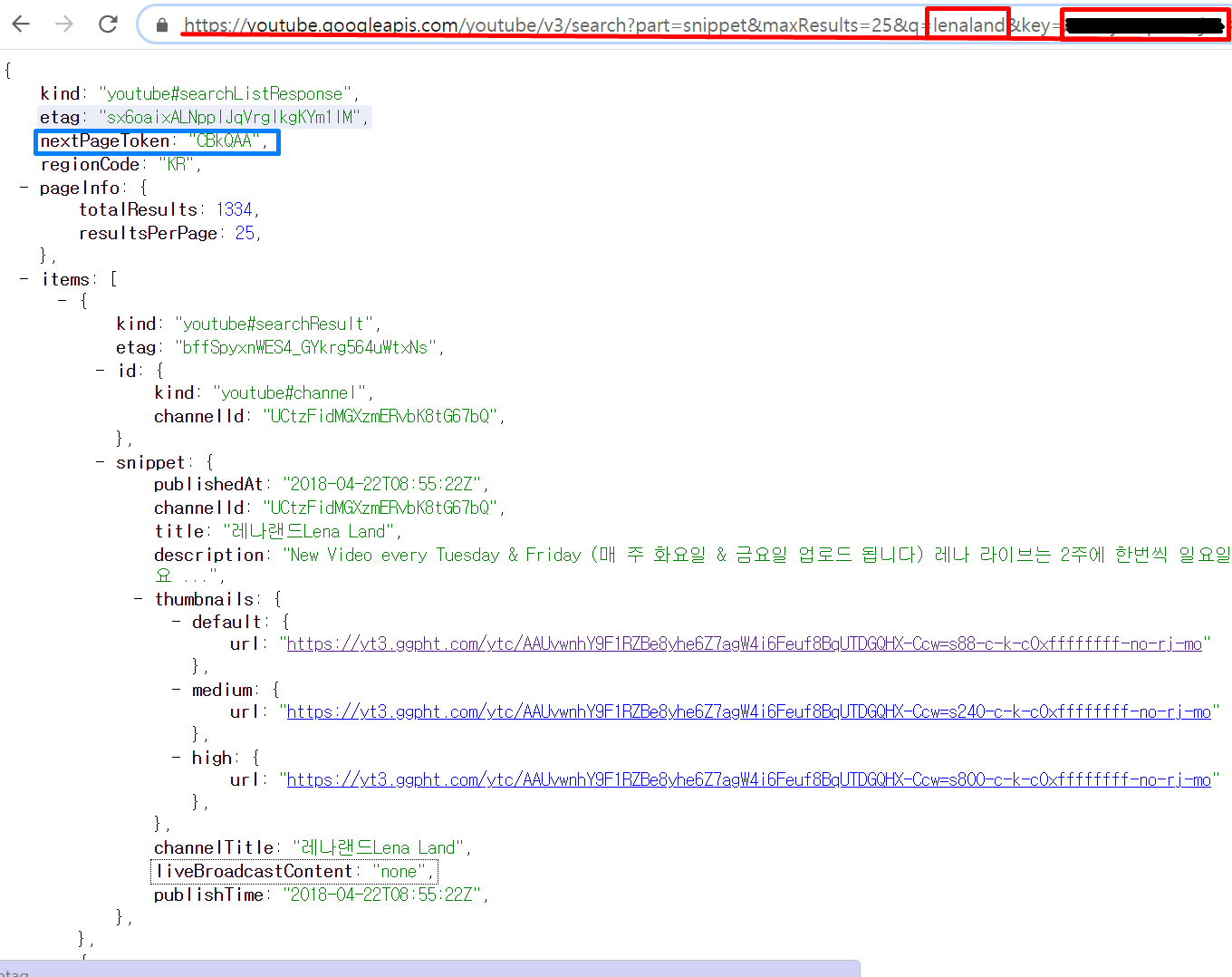Collapse the high thumbnail object
The height and width of the screenshot is (977, 1232).
(177, 758)
